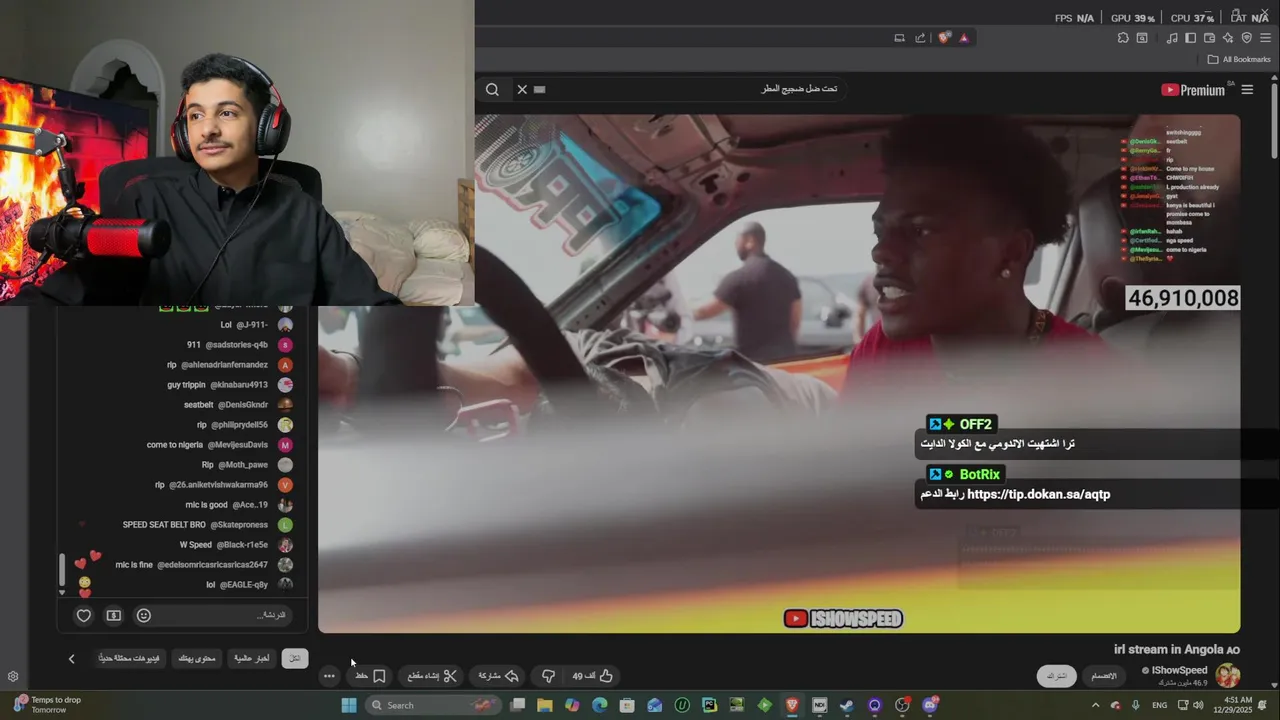1280x720 pixels.
Task: Click the Brave Shields lion icon
Action: coord(944,38)
